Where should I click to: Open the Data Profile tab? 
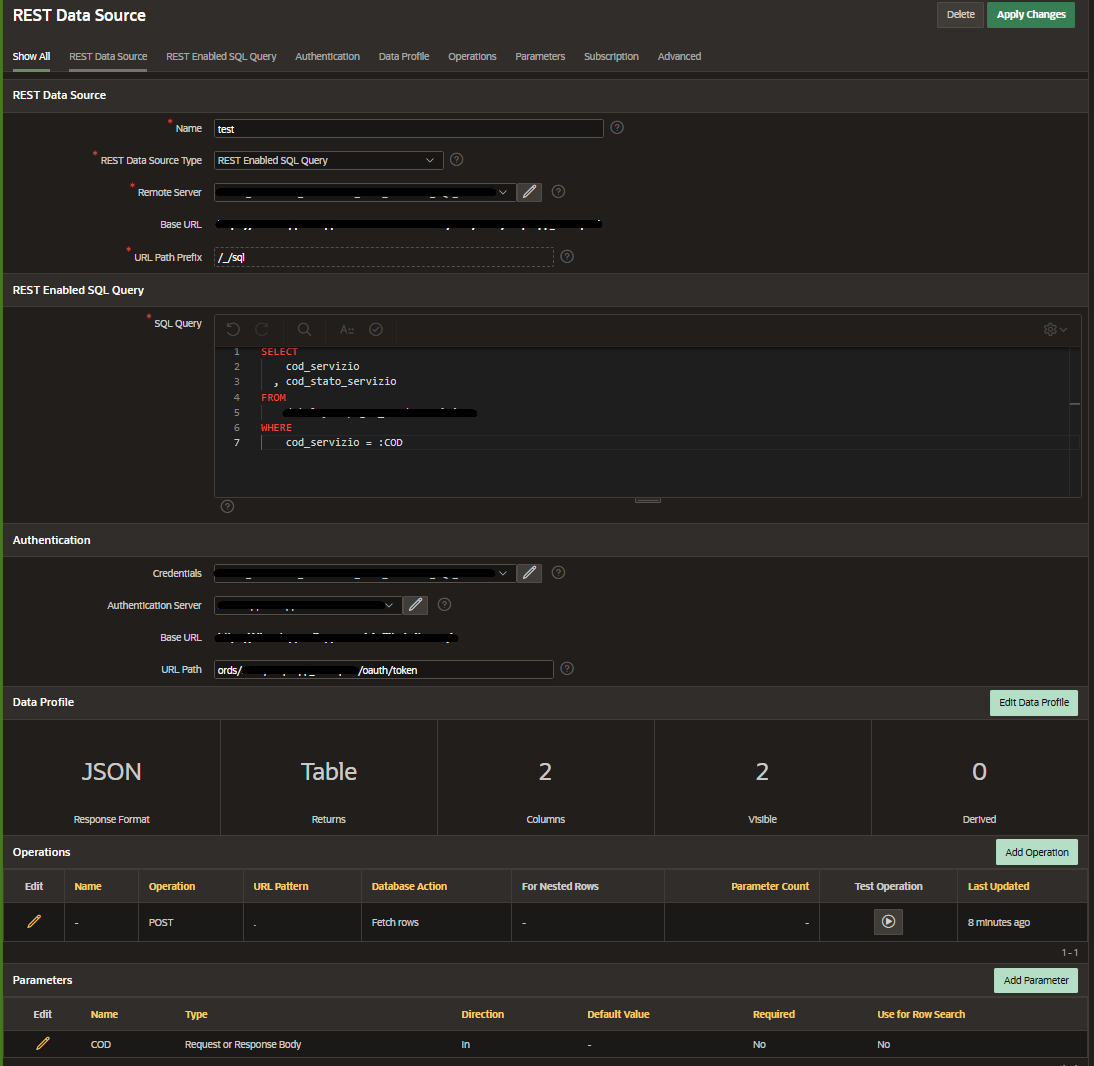(x=404, y=57)
